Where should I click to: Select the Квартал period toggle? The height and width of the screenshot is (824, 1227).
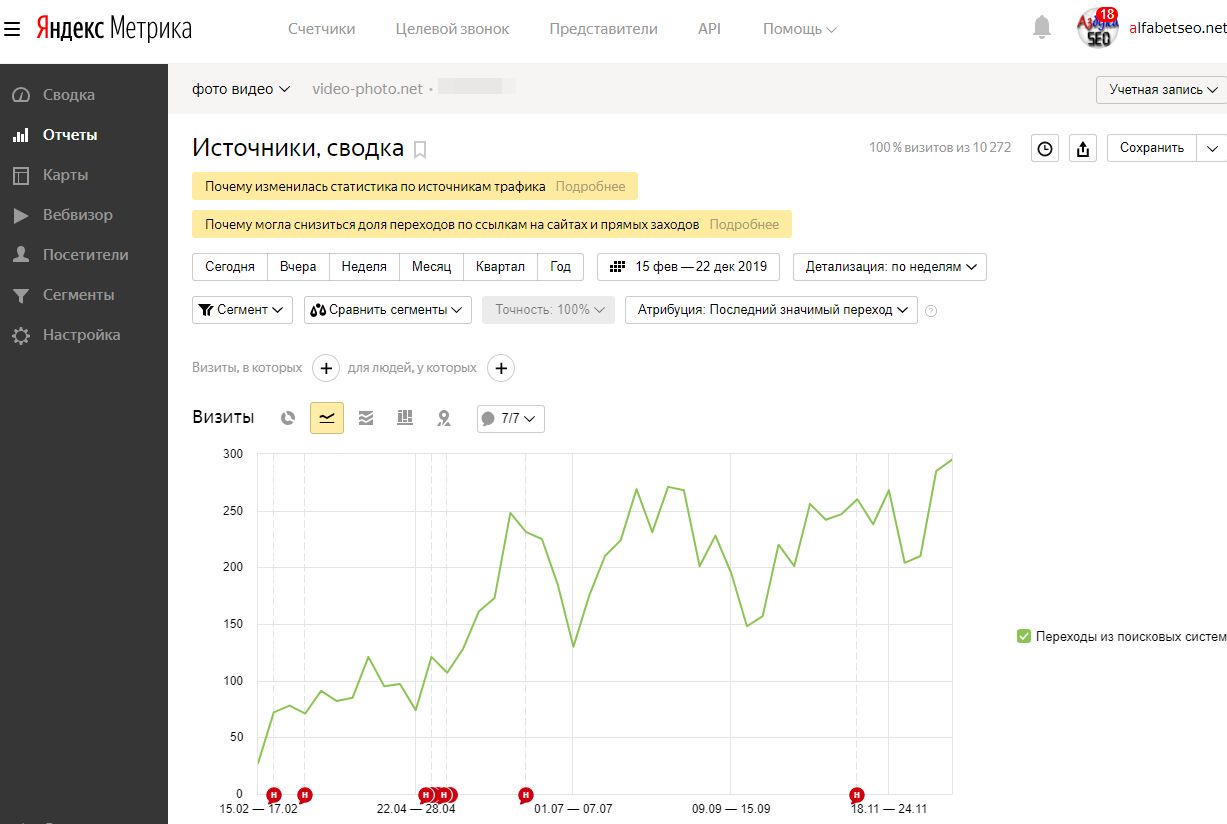click(x=500, y=267)
